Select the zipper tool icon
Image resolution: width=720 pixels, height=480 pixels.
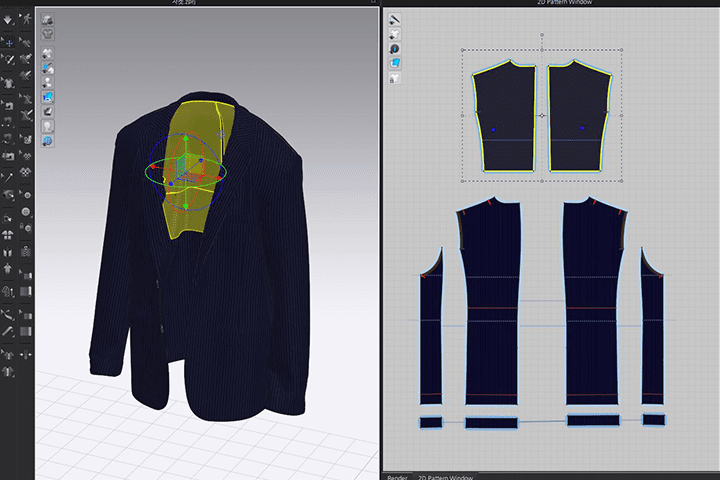click(26, 252)
